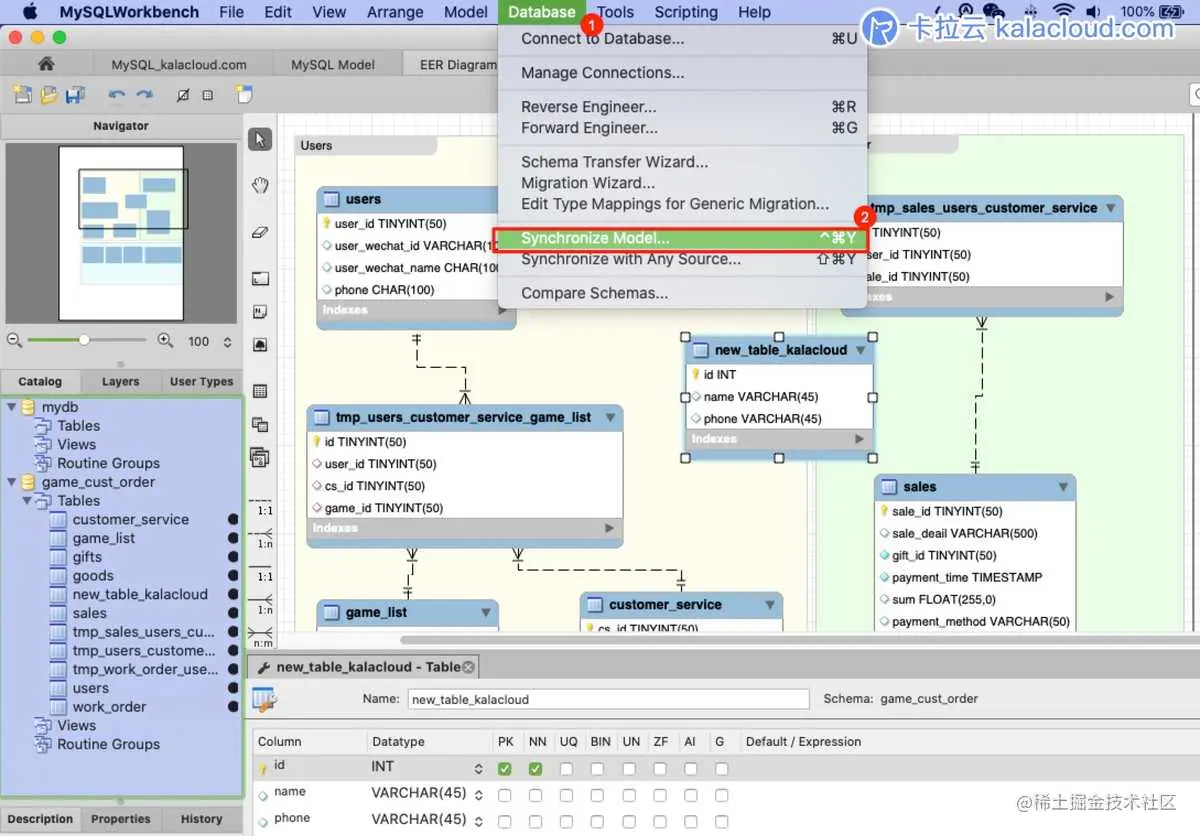The width and height of the screenshot is (1200, 836).
Task: Switch to the User Types tab
Action: click(201, 381)
